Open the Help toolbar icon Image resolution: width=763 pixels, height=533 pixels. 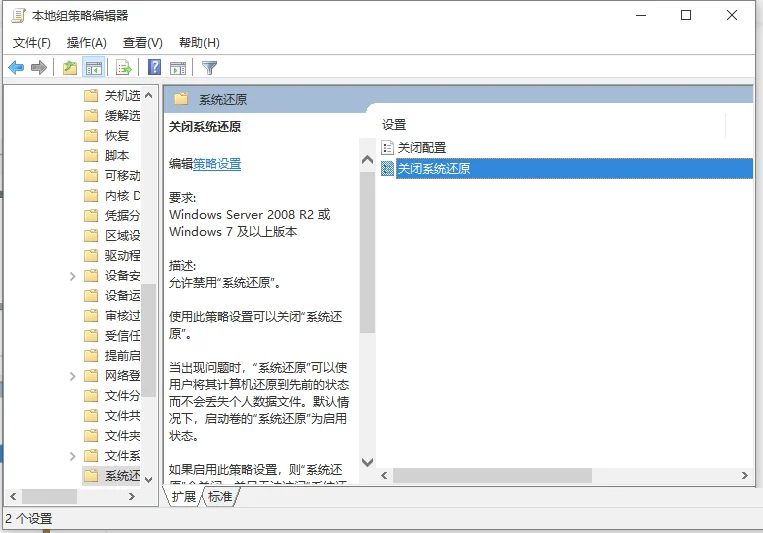[x=154, y=67]
